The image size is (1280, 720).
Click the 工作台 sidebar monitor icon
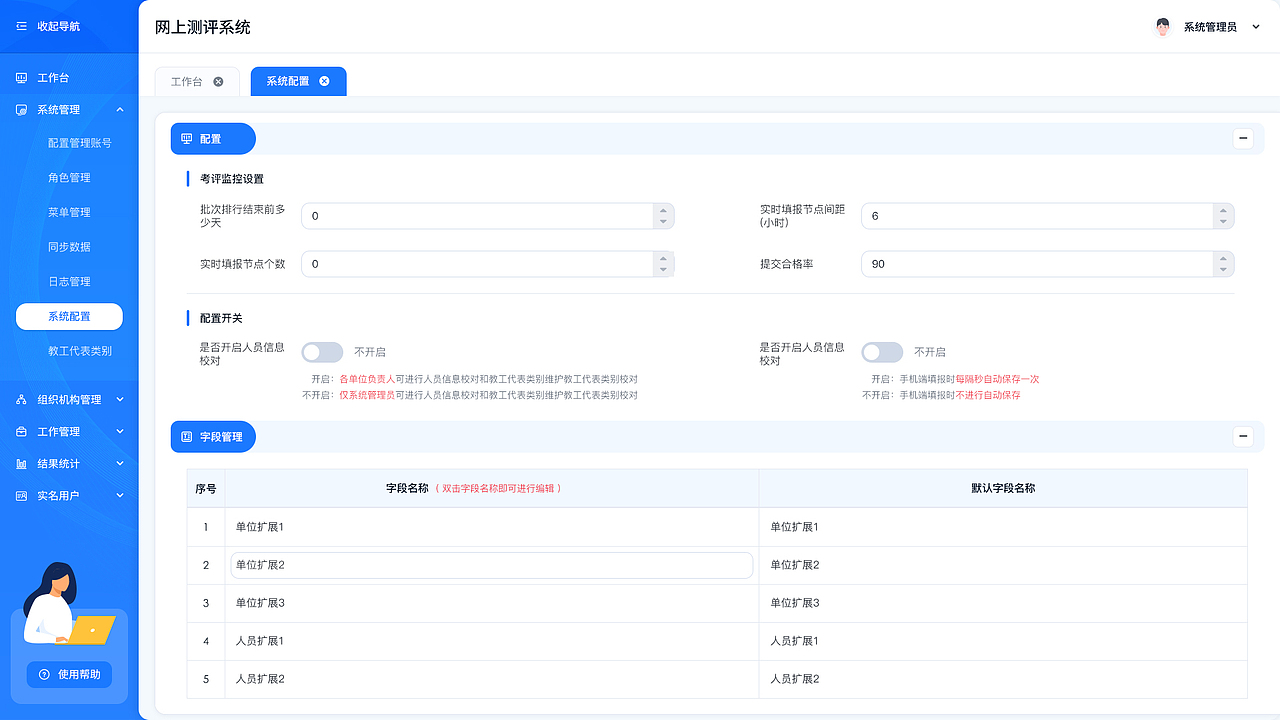pos(22,78)
